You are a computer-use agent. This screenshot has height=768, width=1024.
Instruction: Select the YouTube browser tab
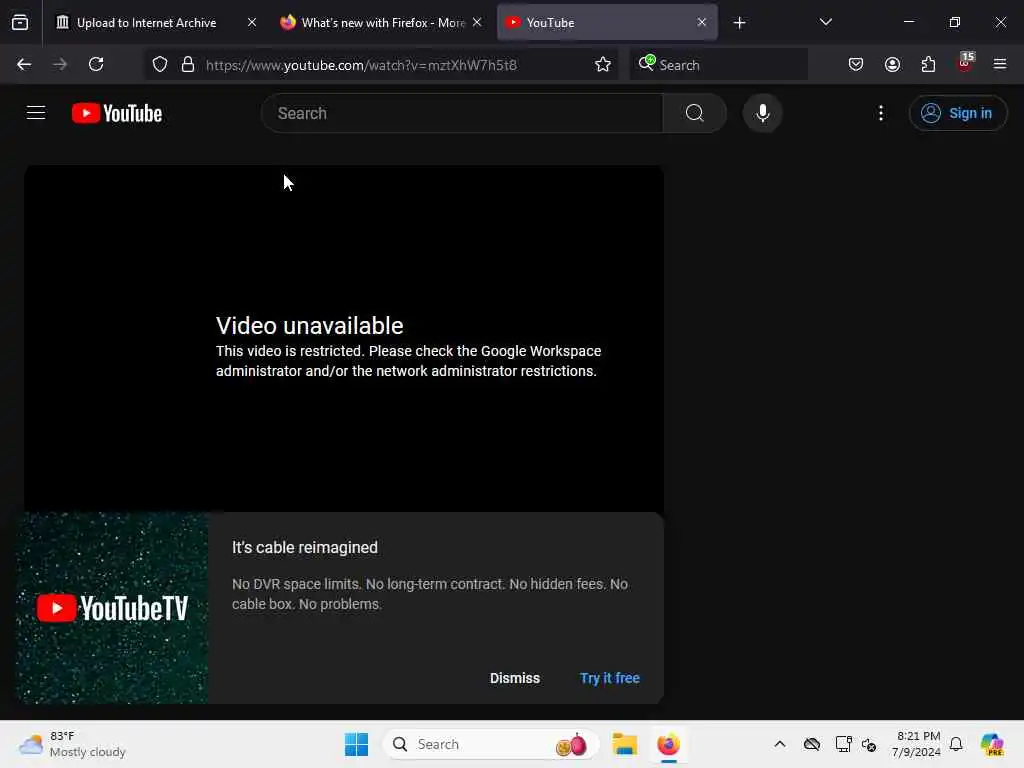click(607, 22)
